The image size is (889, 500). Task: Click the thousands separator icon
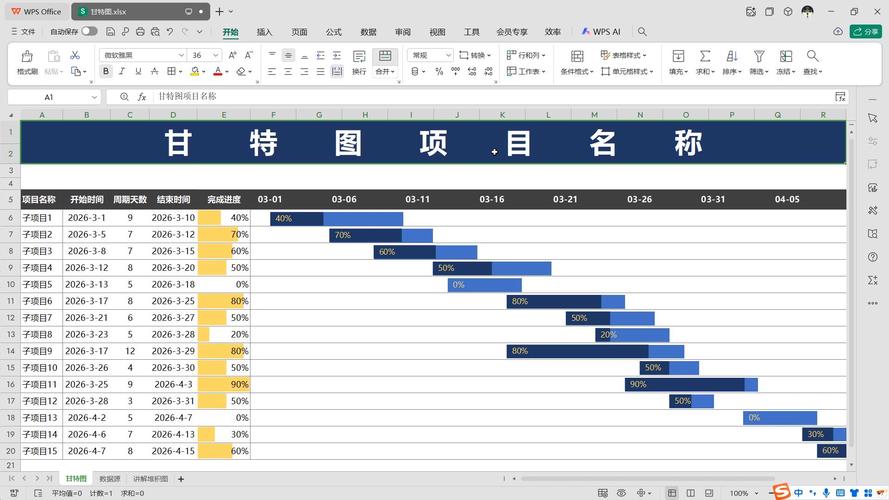[x=455, y=71]
